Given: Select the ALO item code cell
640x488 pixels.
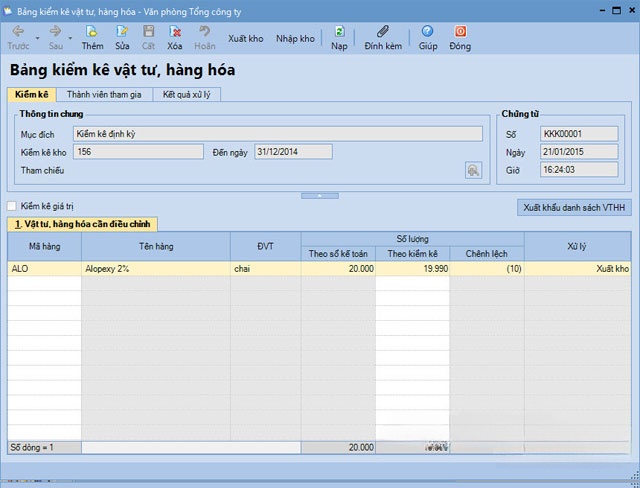Looking at the screenshot, I should pos(44,269).
